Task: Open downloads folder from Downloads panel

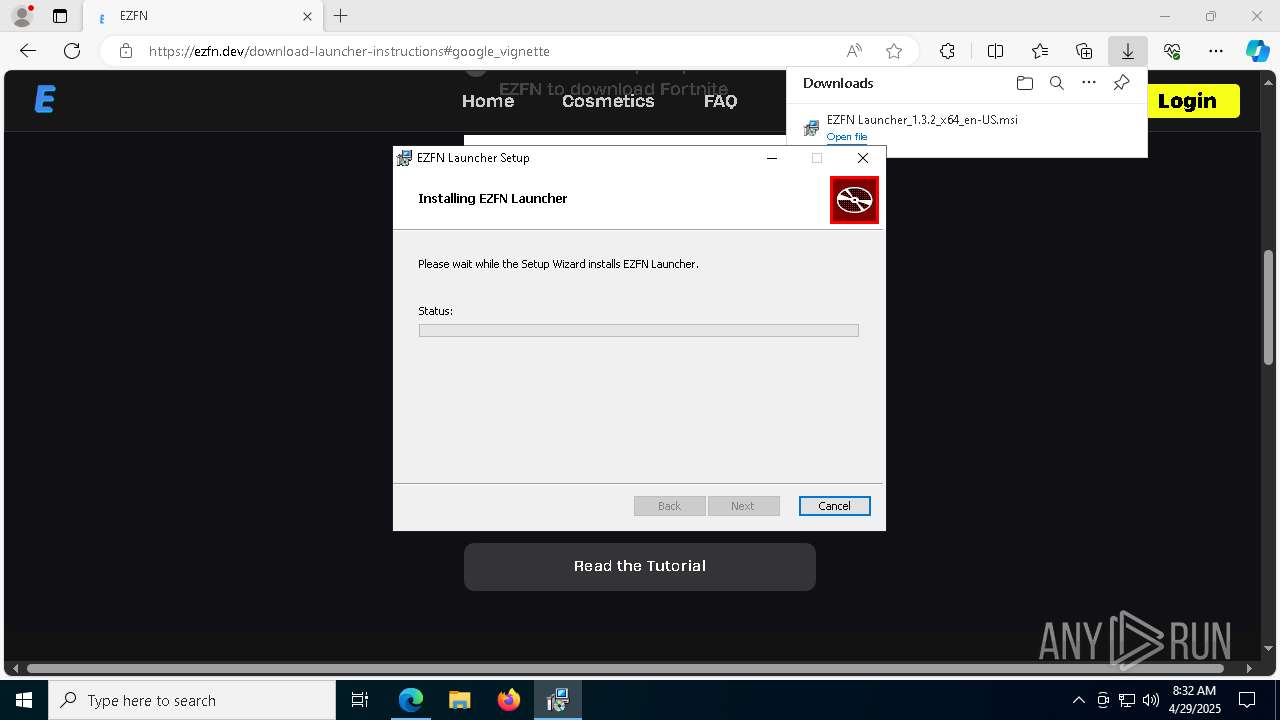Action: 1024,83
